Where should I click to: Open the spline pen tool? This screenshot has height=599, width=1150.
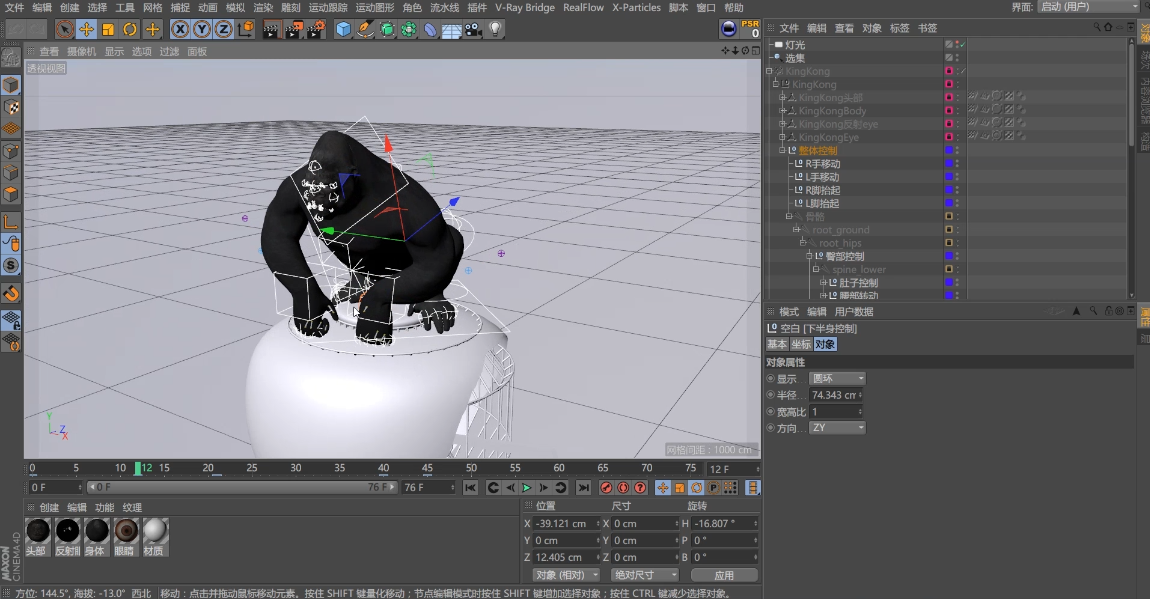365,29
